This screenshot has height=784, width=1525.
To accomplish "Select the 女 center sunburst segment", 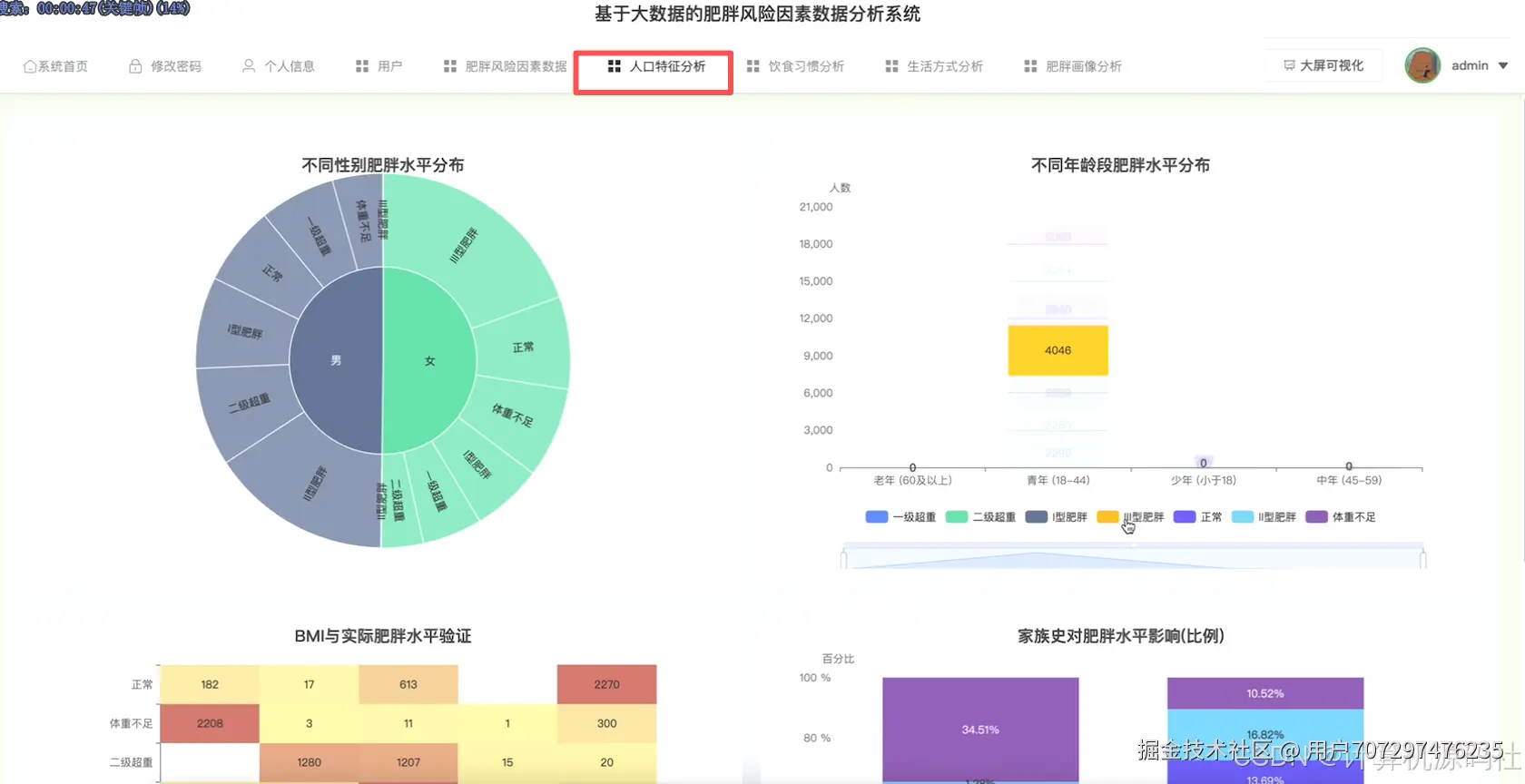I will tap(429, 360).
